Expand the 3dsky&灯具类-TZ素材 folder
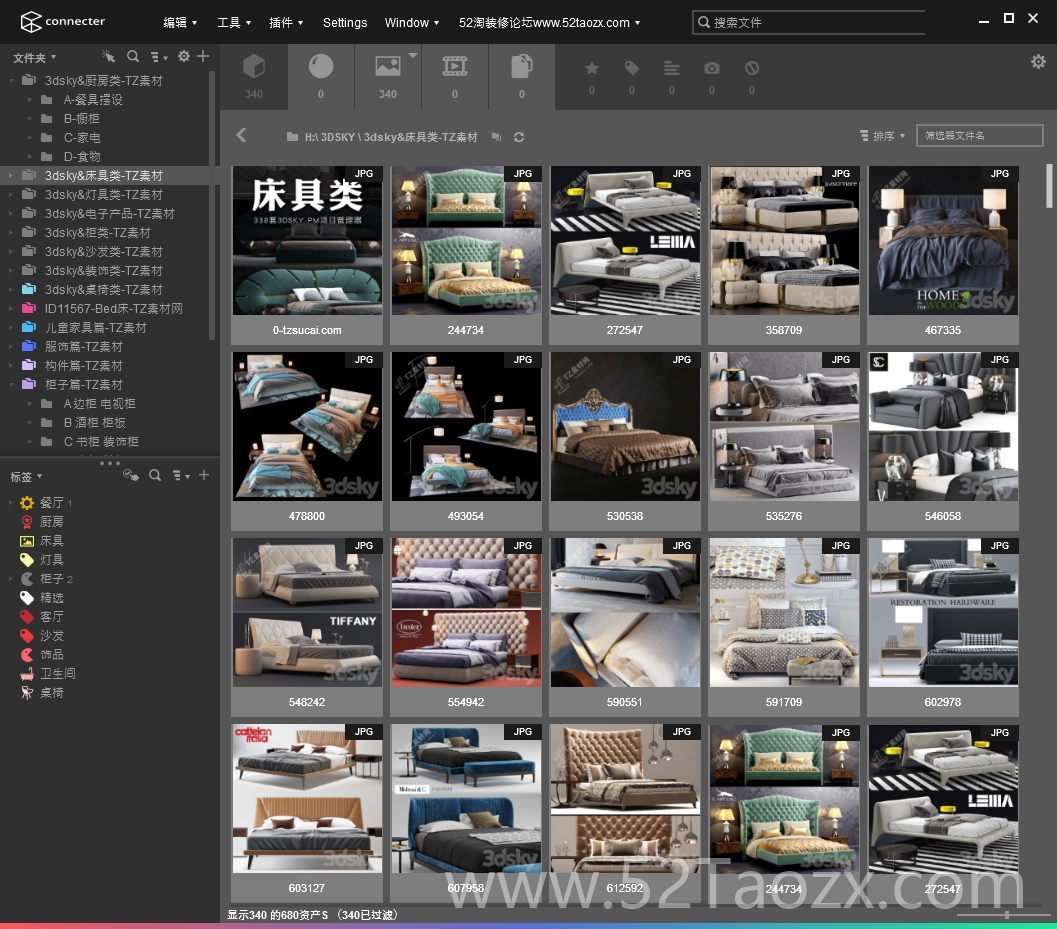 pyautogui.click(x=11, y=195)
